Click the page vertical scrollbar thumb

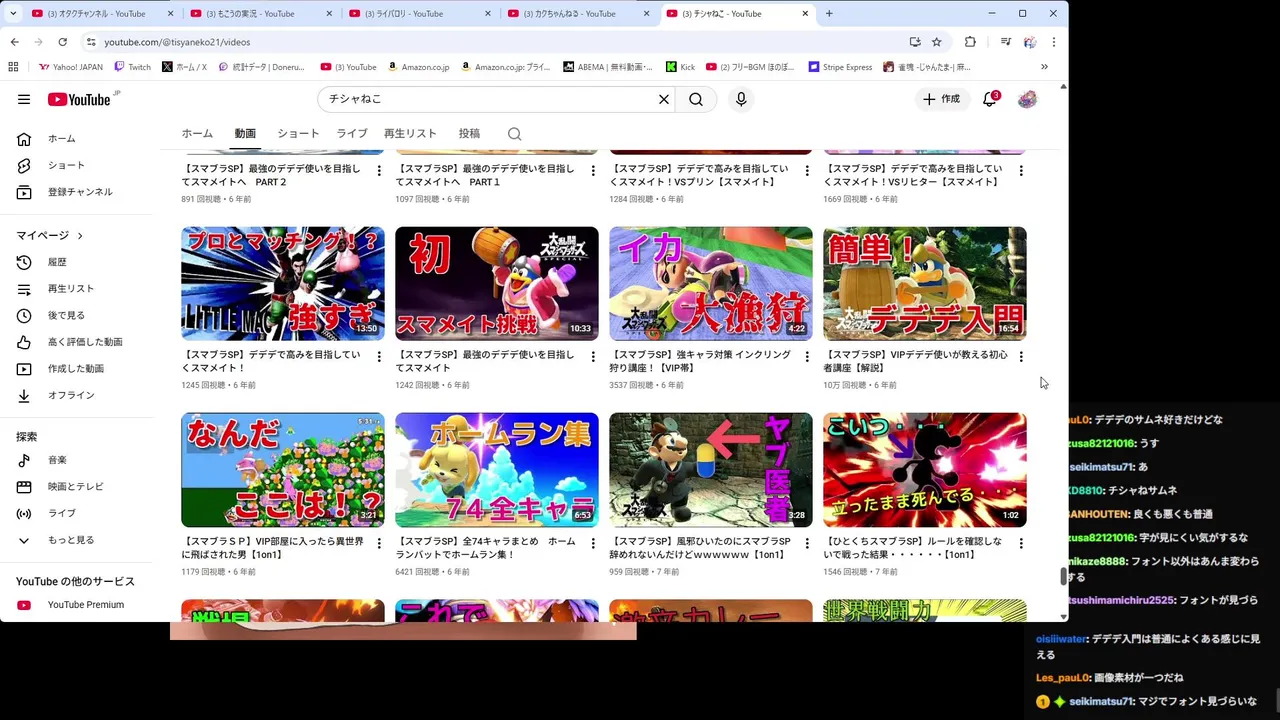[x=1063, y=577]
